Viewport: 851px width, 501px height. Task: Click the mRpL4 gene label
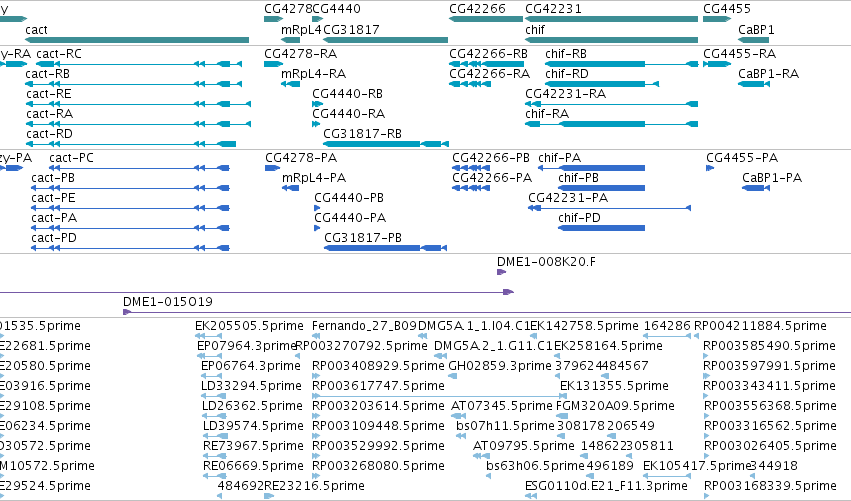click(x=301, y=29)
